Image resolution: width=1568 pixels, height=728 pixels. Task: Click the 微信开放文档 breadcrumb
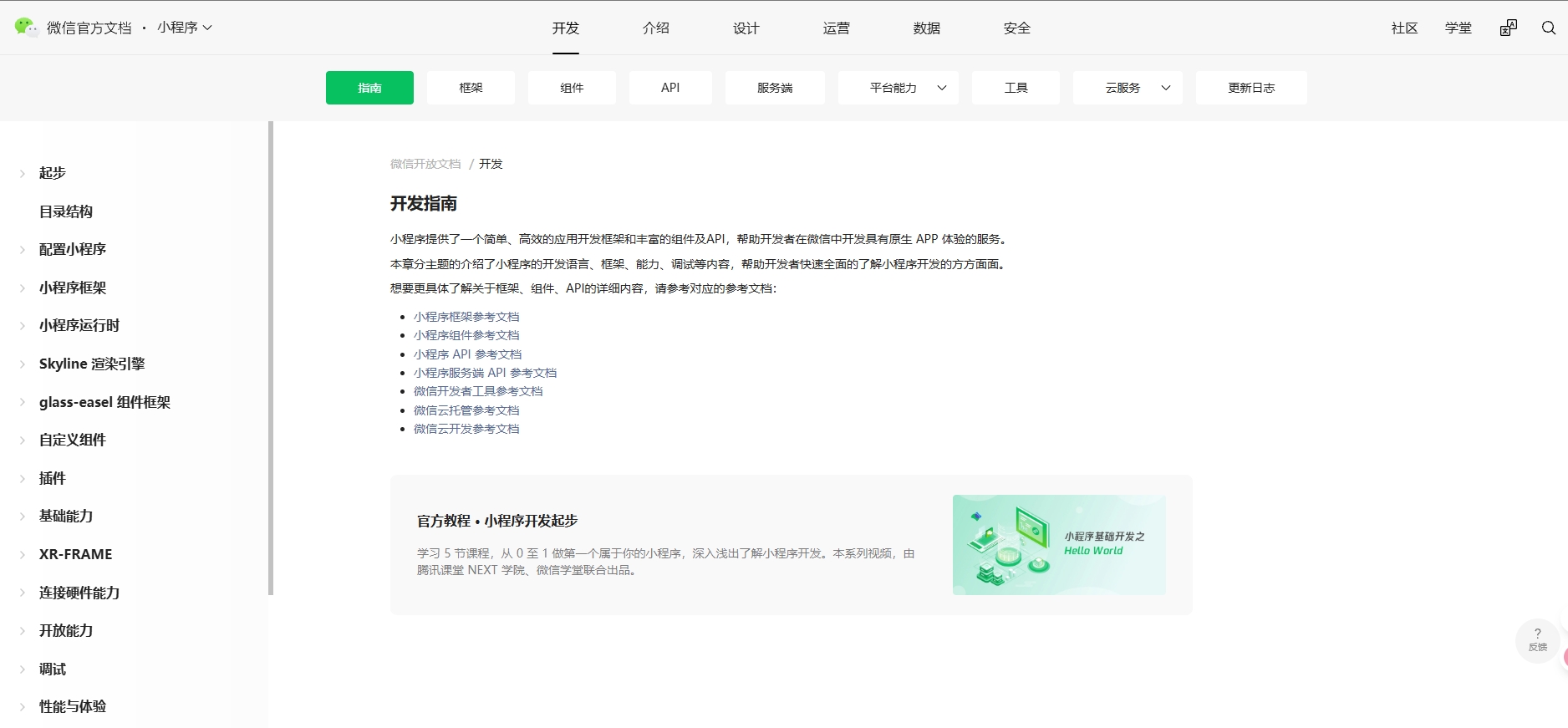[425, 164]
